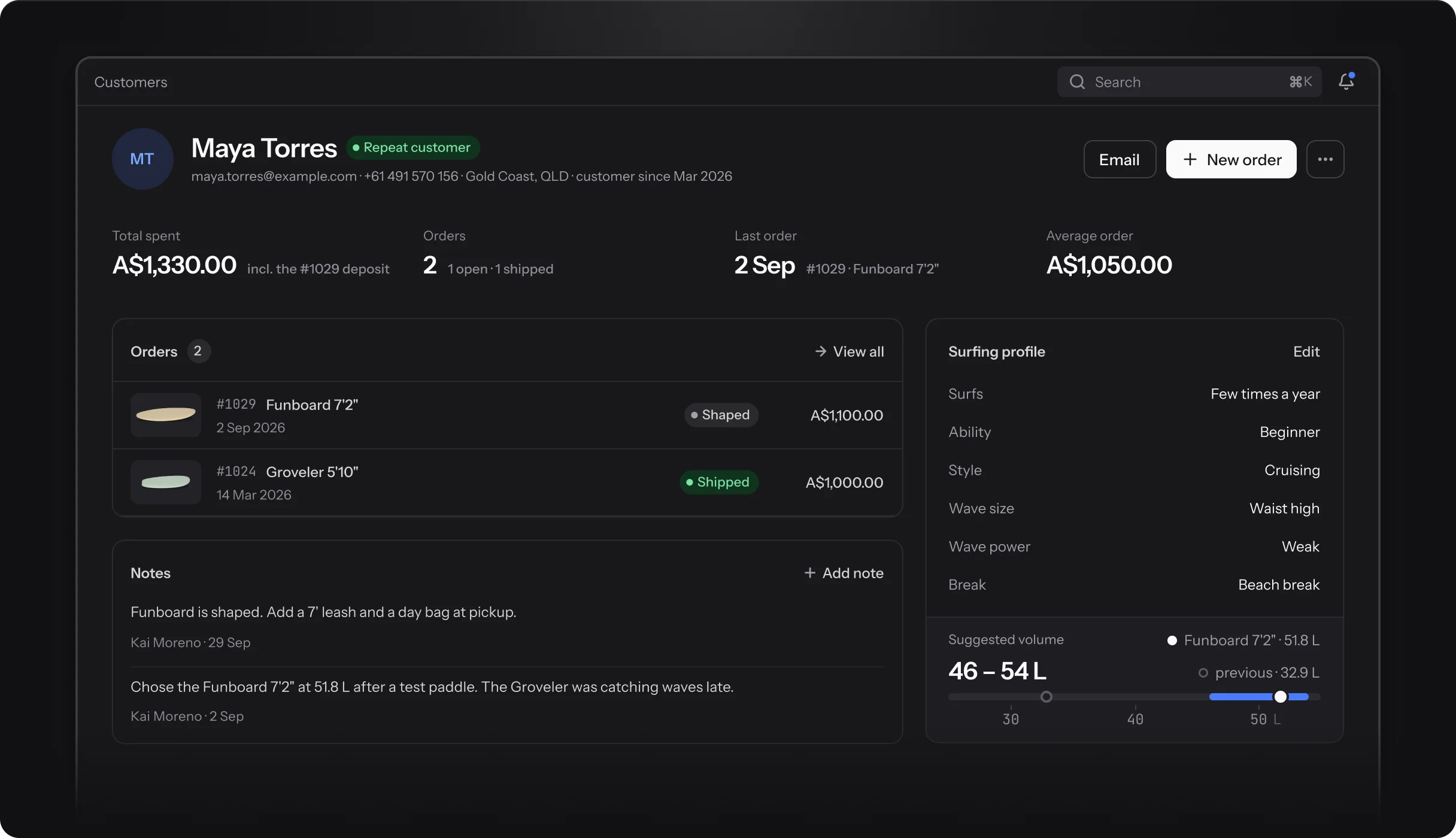The image size is (1456, 838).
Task: Open order #1024 Groveler 5'10" row
Action: pos(507,482)
